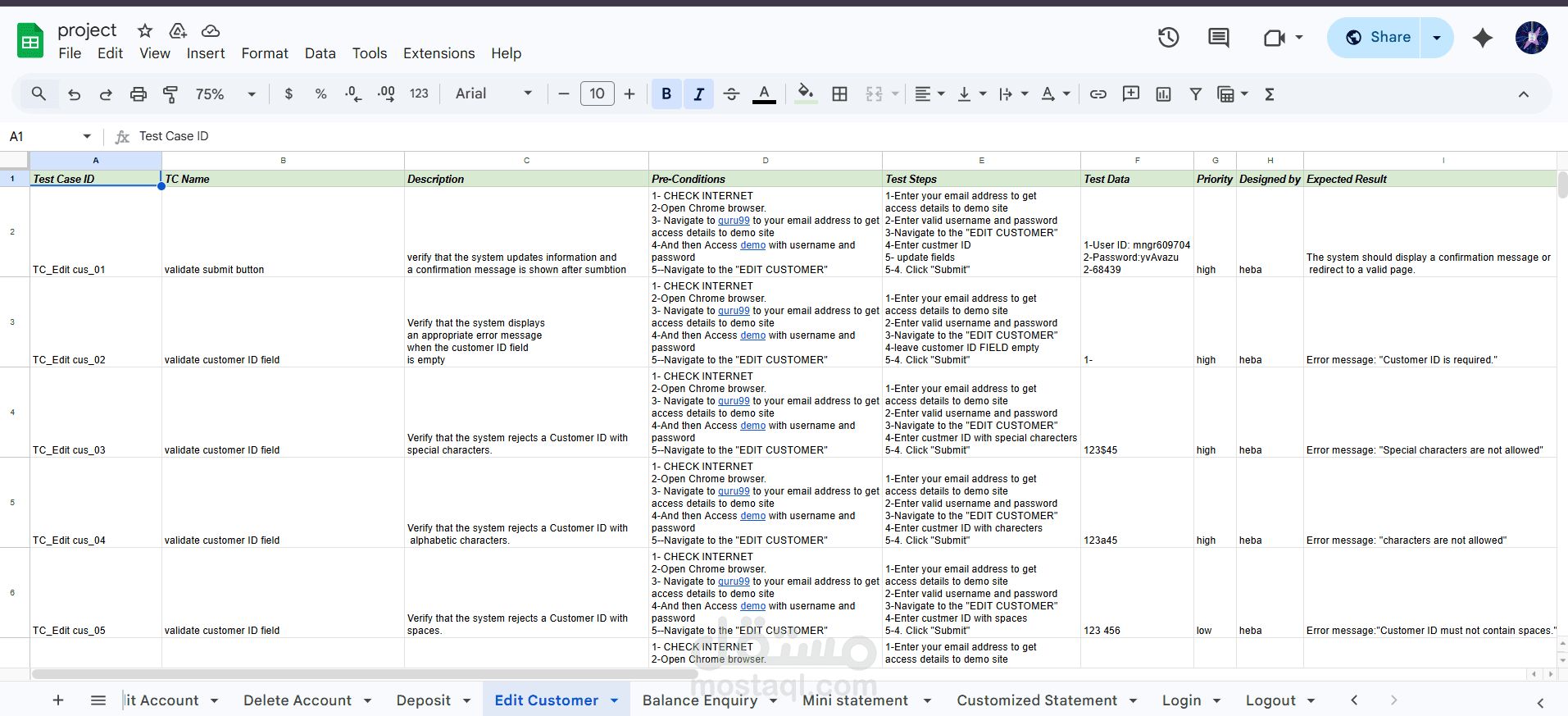
Task: Format as currency dollar sign
Action: click(289, 94)
